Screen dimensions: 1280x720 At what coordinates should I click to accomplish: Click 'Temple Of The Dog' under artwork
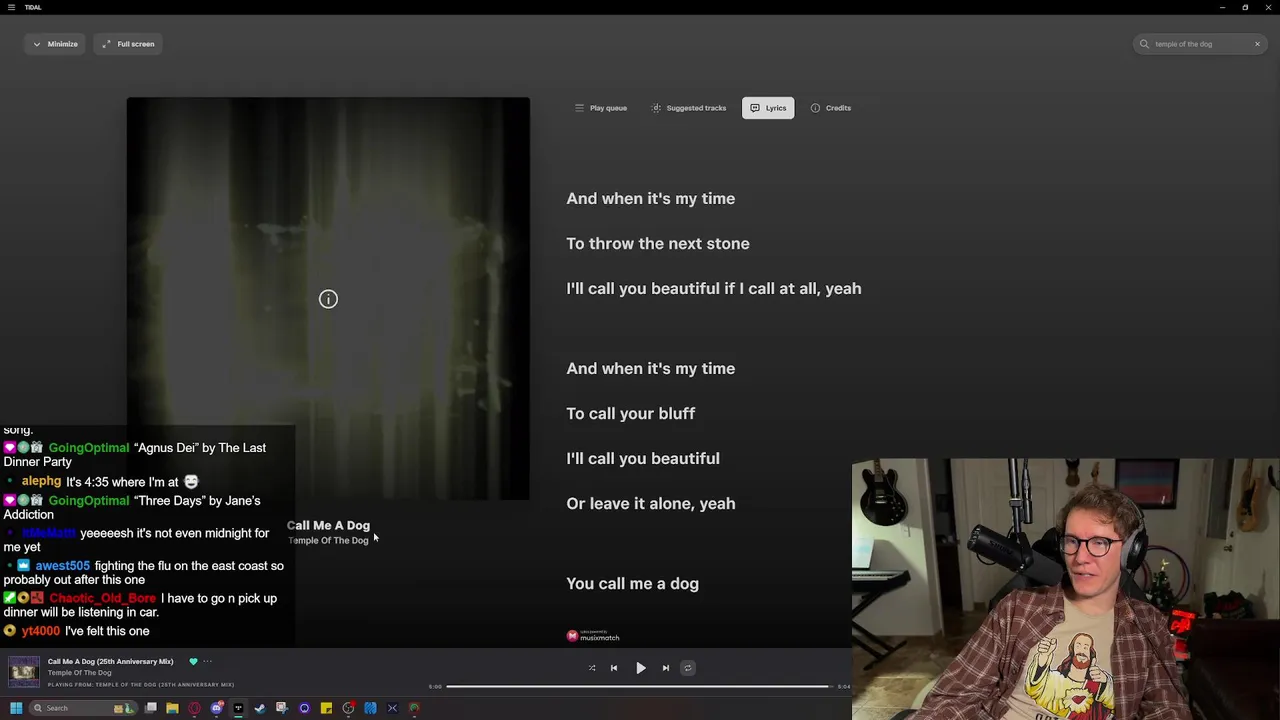pos(328,541)
